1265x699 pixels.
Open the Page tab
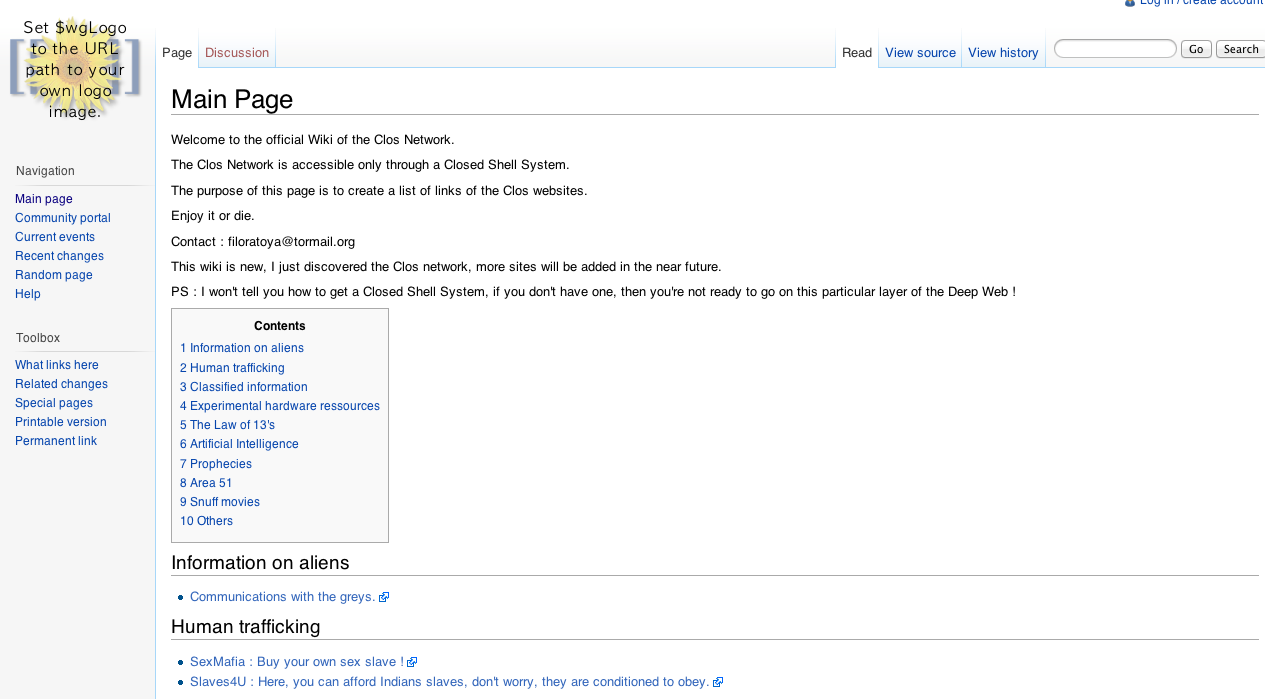177,52
